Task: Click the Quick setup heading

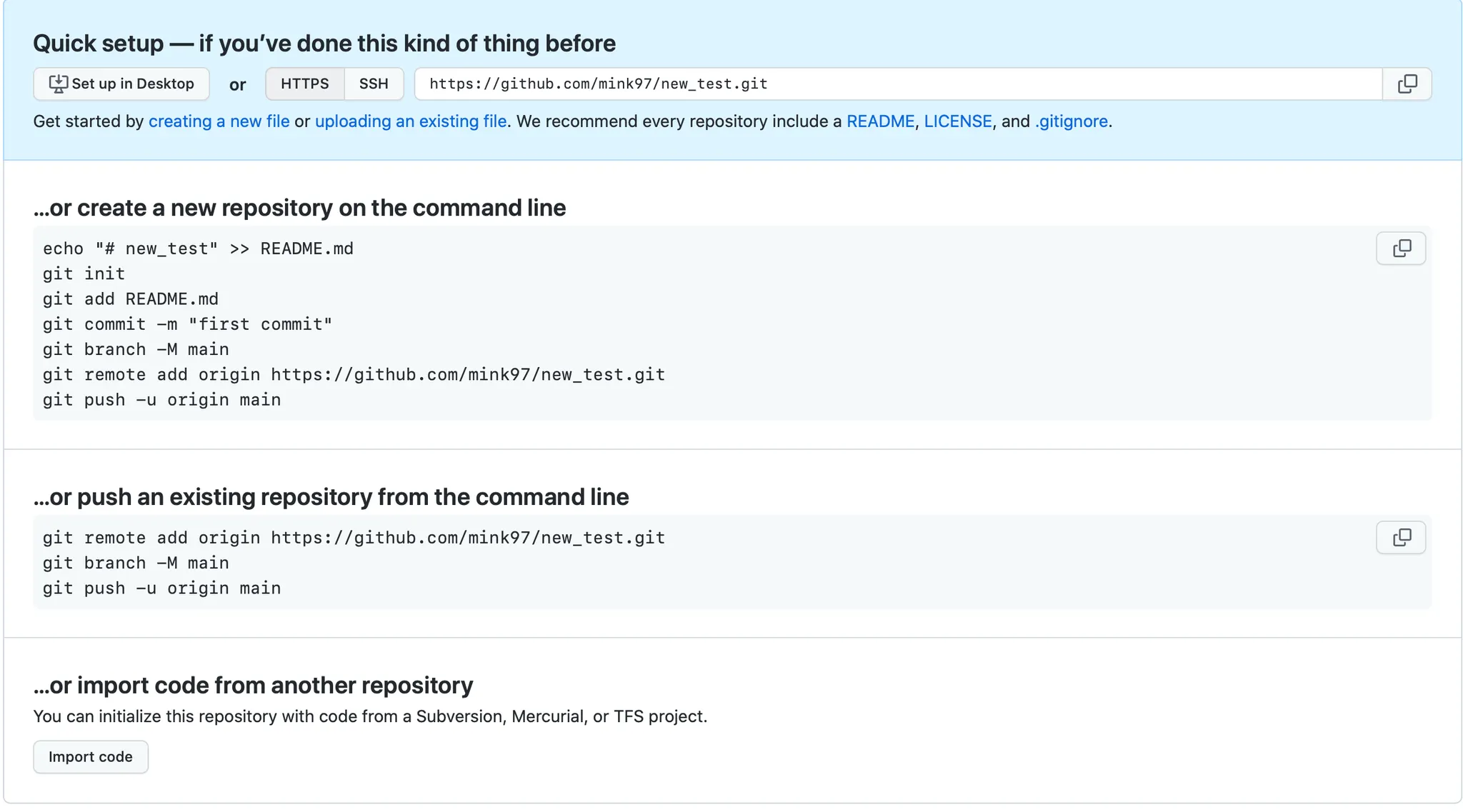Action: (324, 44)
